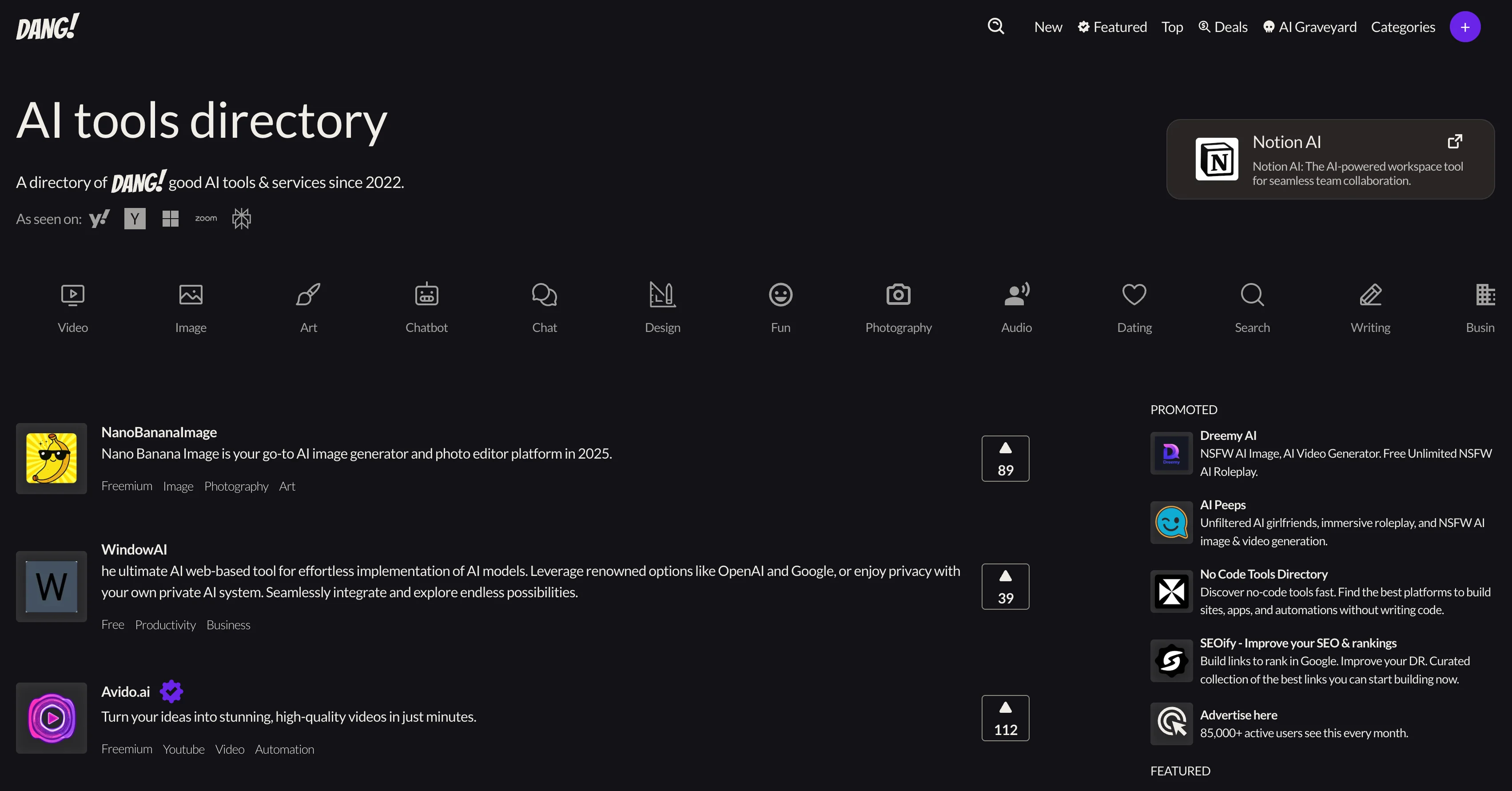The height and width of the screenshot is (791, 1512).
Task: Open the external link icon on Notion AI card
Action: click(x=1454, y=141)
